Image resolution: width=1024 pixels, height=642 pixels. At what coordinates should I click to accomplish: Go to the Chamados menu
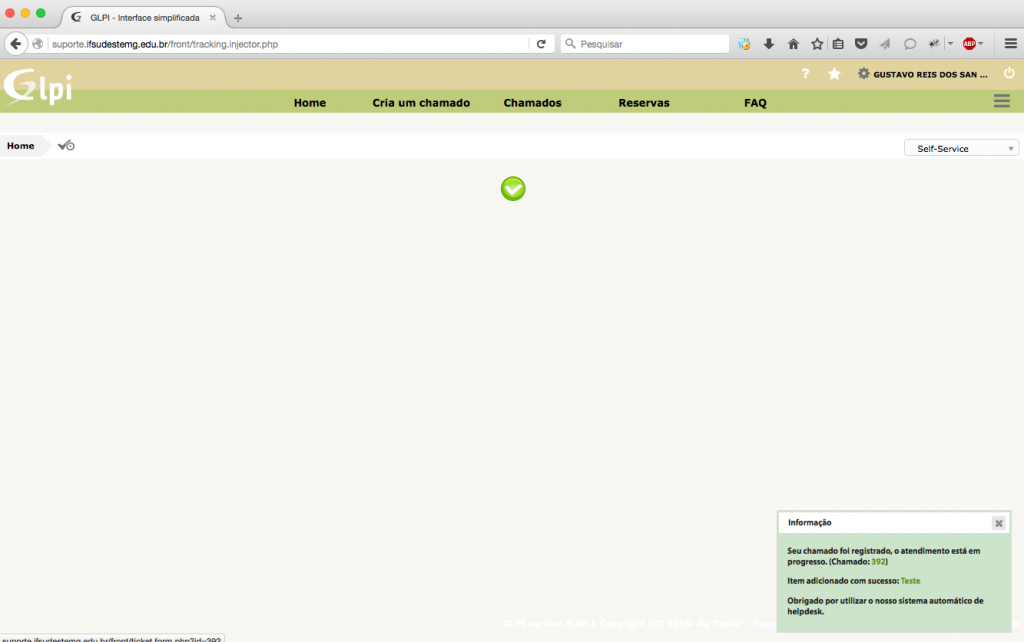coord(532,103)
